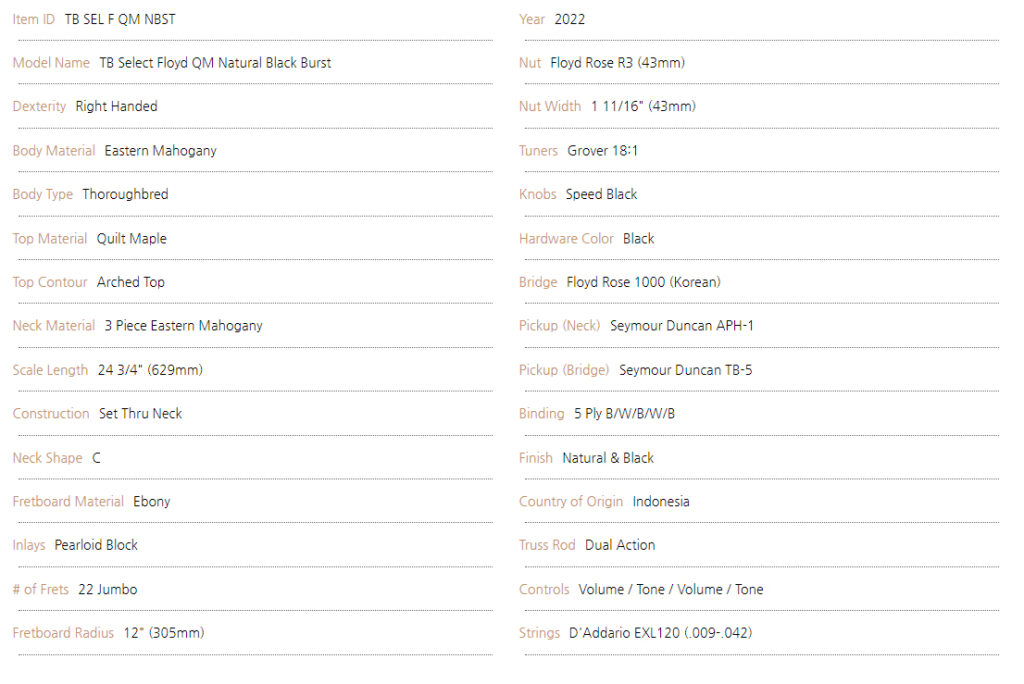The image size is (1024, 684).
Task: Select the D'Addario EXL120 strings value
Action: click(x=660, y=633)
